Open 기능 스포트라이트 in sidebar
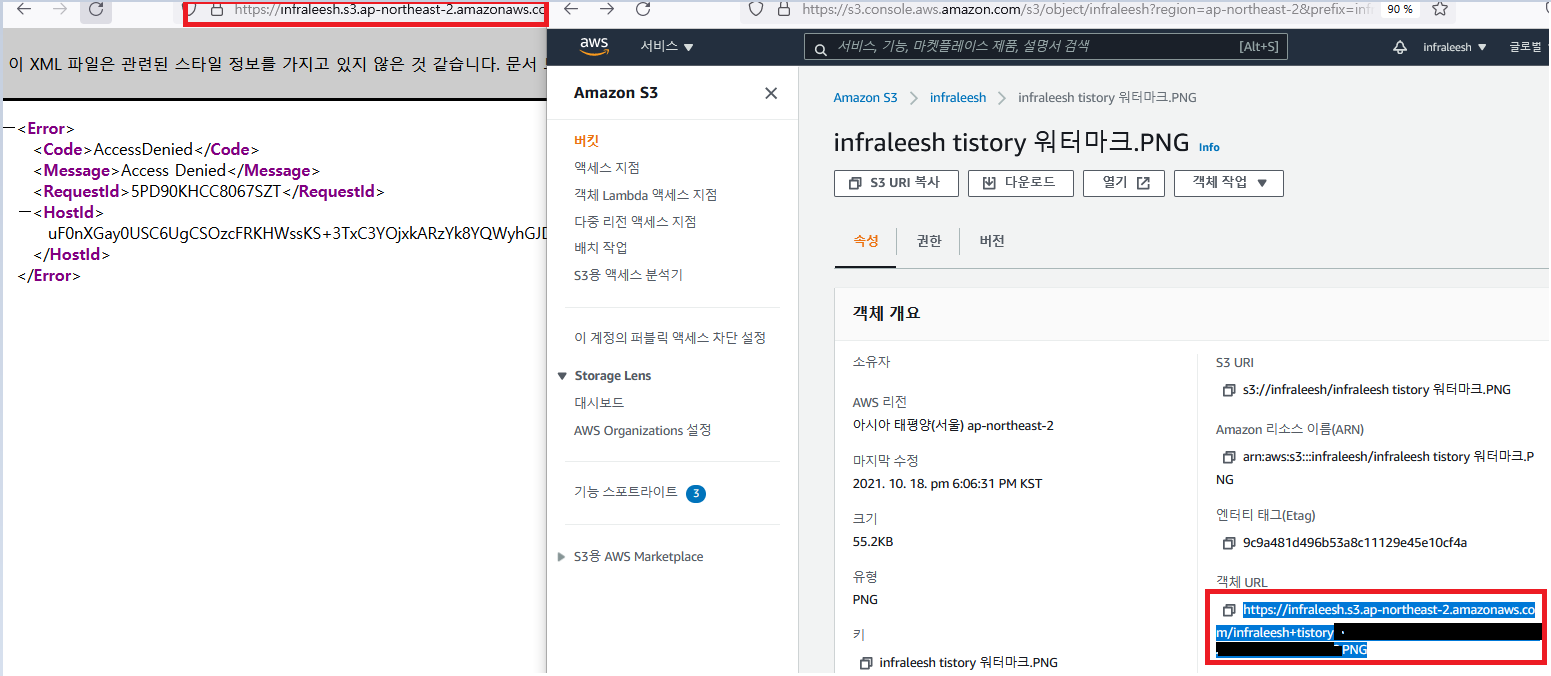The height and width of the screenshot is (676, 1551). point(626,492)
